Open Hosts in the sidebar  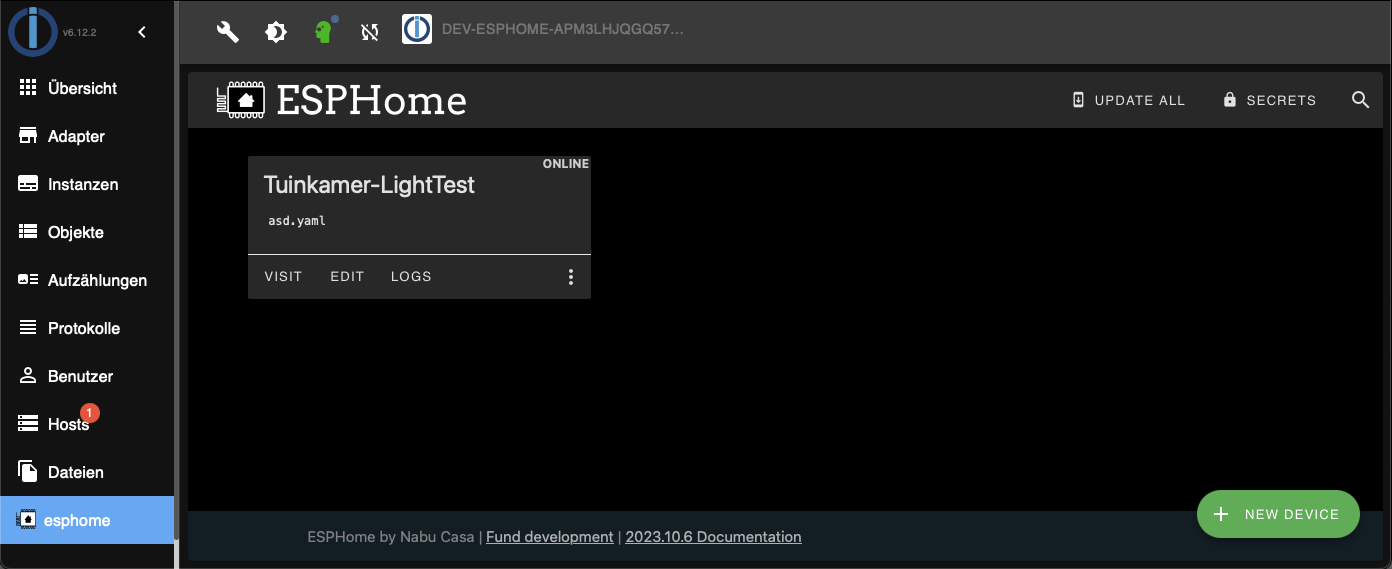coord(87,424)
